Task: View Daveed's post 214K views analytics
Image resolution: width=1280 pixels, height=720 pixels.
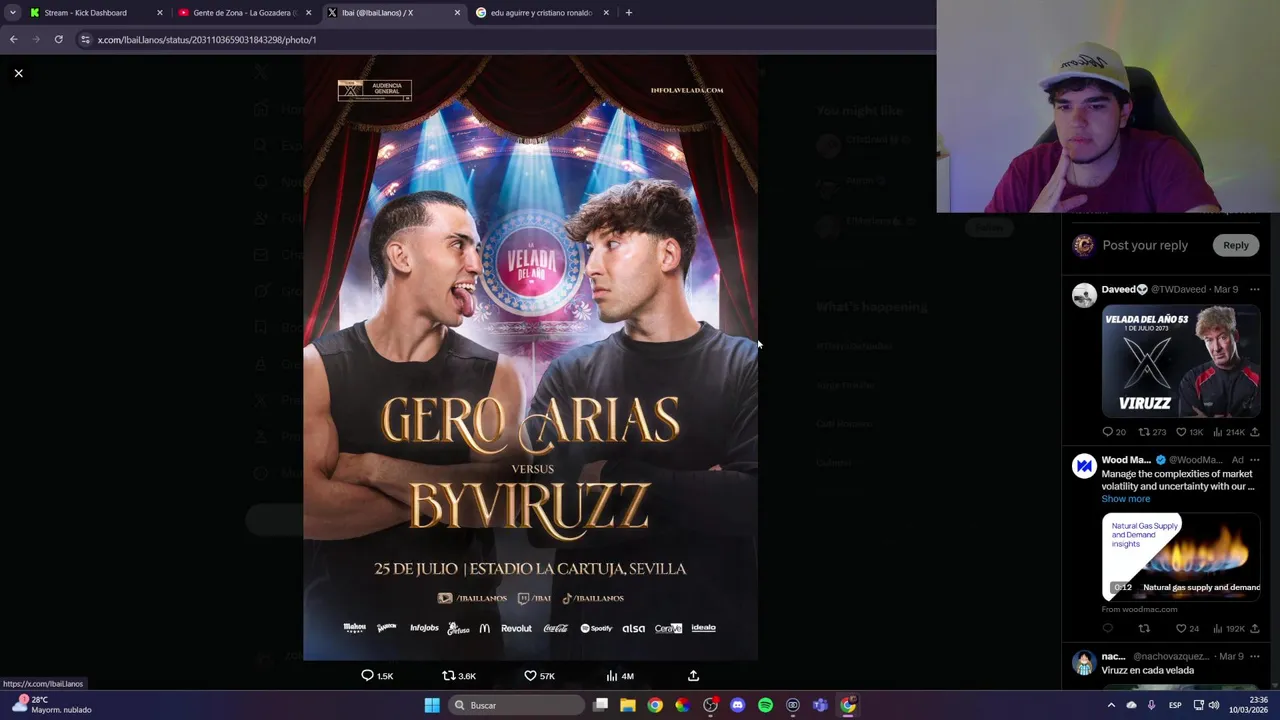Action: (x=1228, y=432)
